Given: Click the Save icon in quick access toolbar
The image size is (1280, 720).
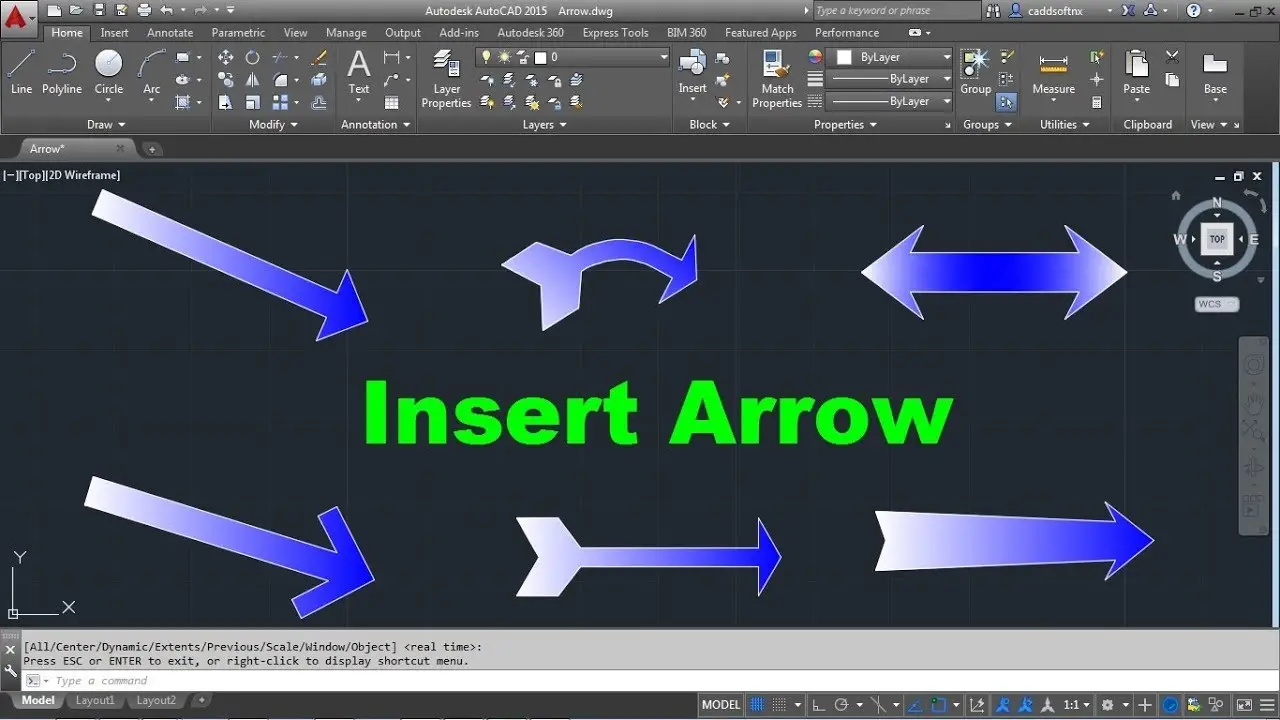Looking at the screenshot, I should coord(99,10).
